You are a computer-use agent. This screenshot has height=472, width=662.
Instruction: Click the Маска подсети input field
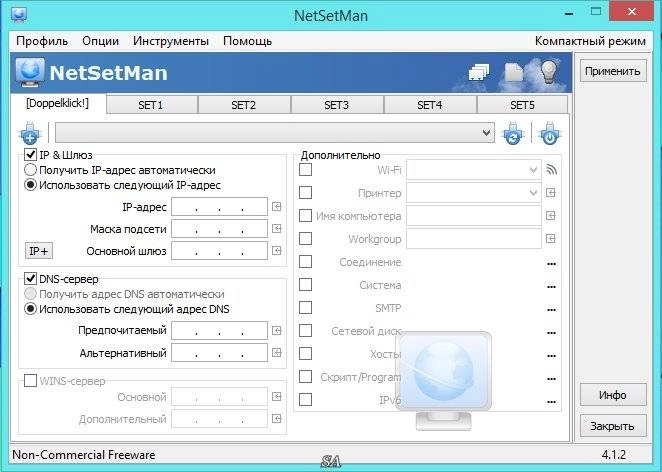[219, 229]
